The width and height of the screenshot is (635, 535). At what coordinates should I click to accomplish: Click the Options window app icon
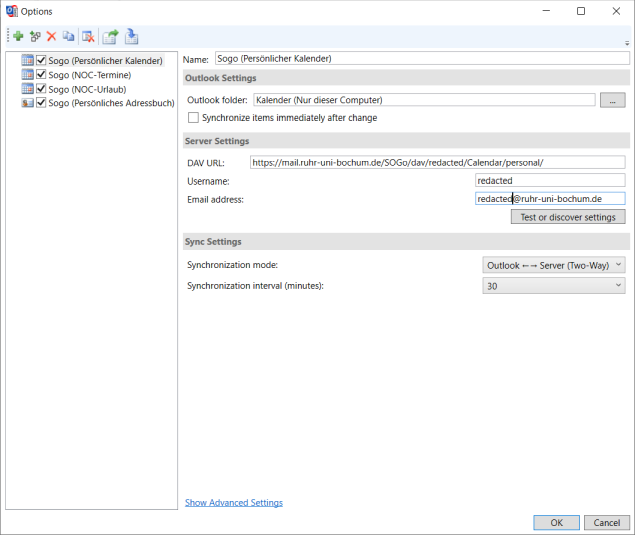[12, 11]
